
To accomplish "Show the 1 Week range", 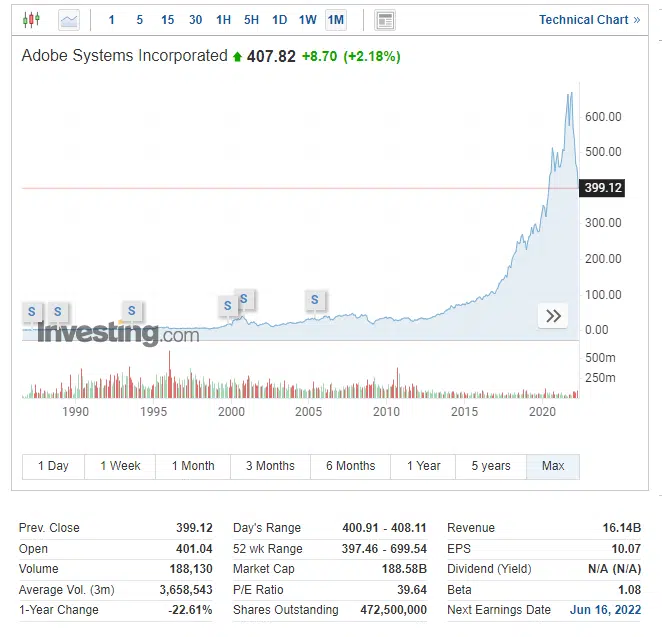I will pyautogui.click(x=120, y=466).
